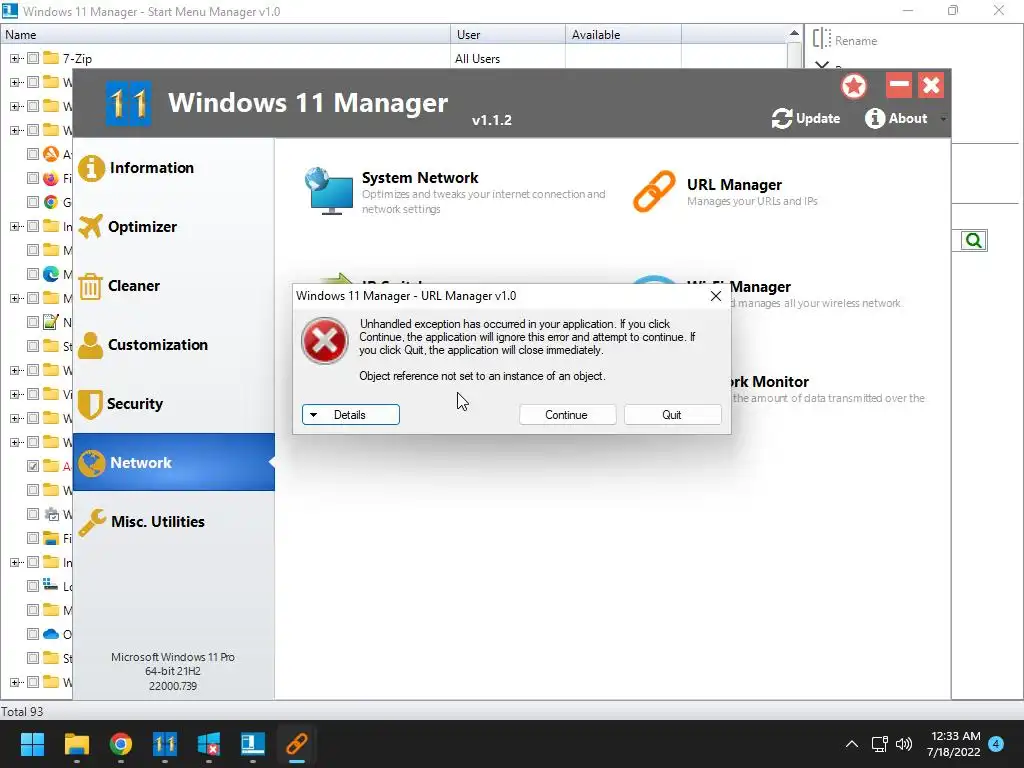Switch to the Customization section
Viewport: 1024px width, 768px height.
[x=174, y=345]
